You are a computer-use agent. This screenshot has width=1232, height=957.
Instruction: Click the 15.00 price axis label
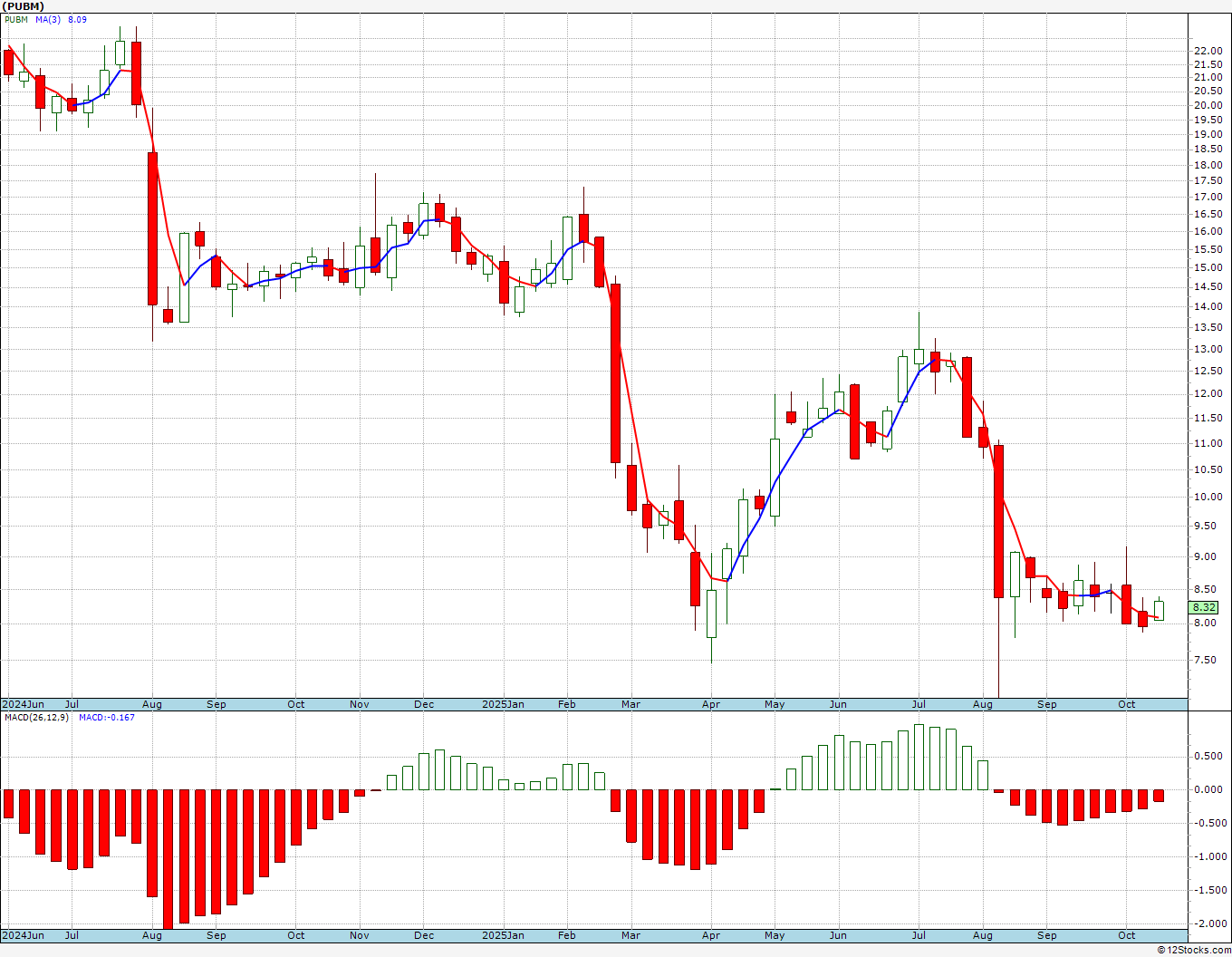click(x=1207, y=267)
